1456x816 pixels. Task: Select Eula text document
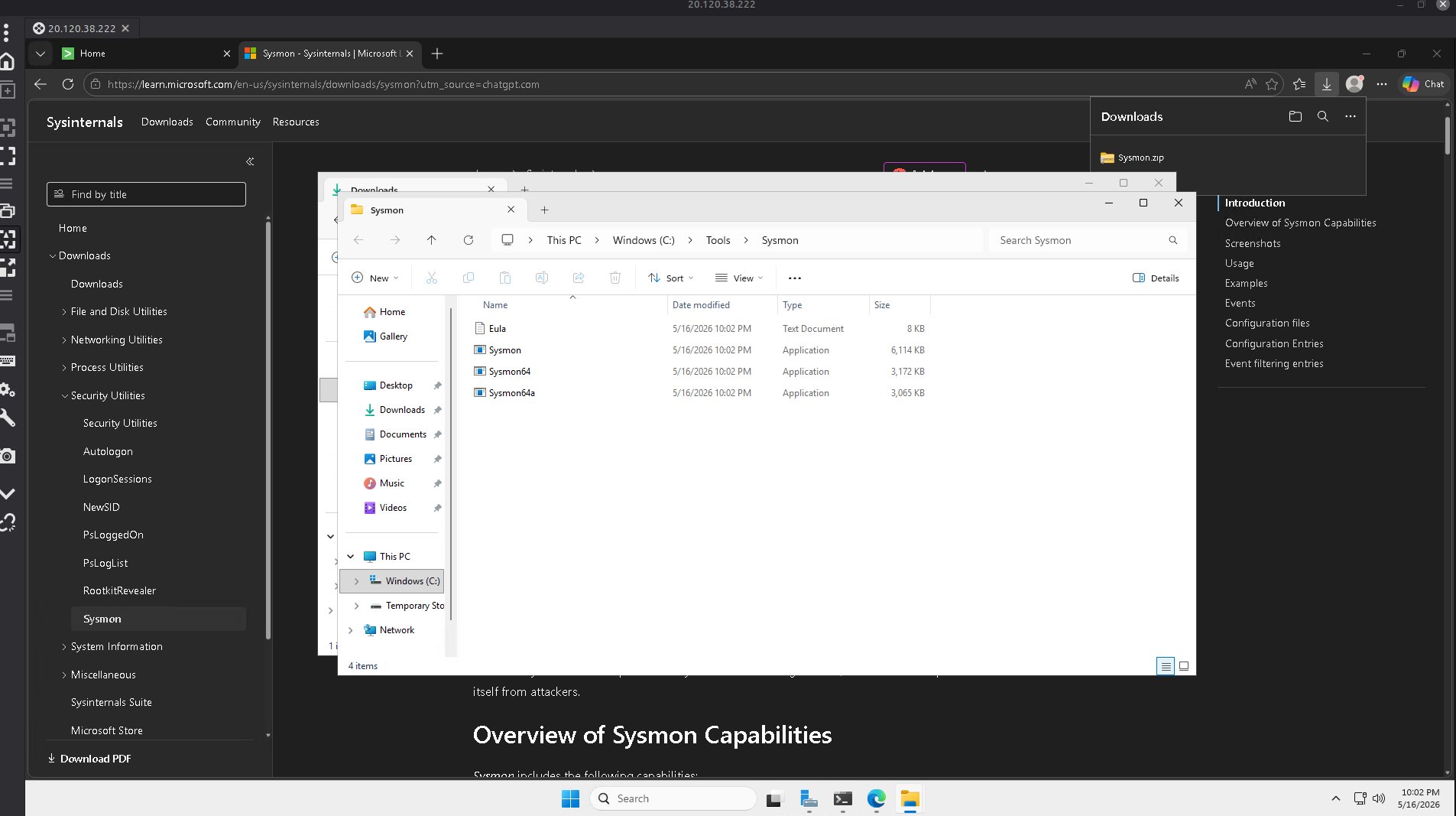(498, 329)
